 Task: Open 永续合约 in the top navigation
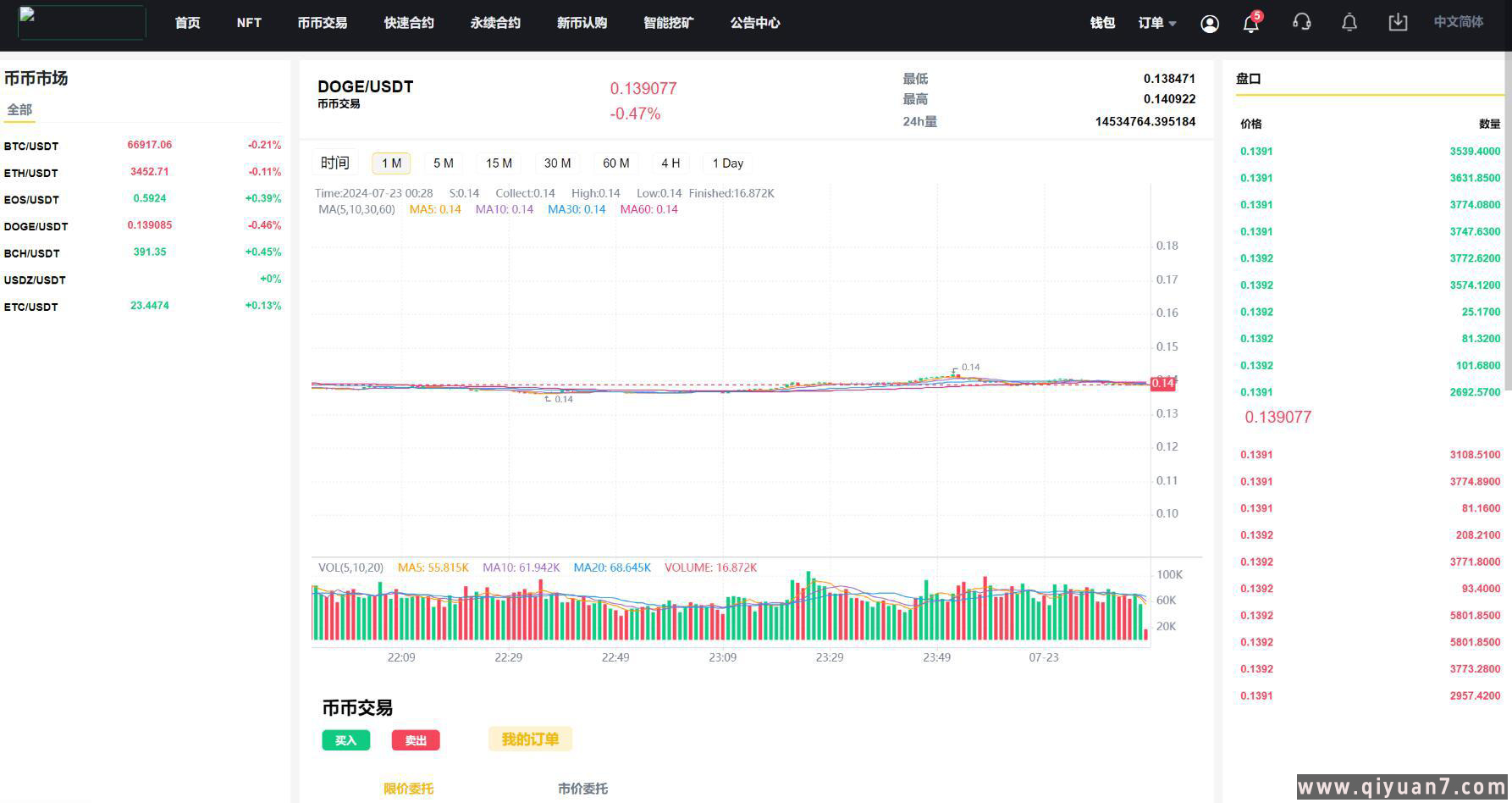[495, 23]
